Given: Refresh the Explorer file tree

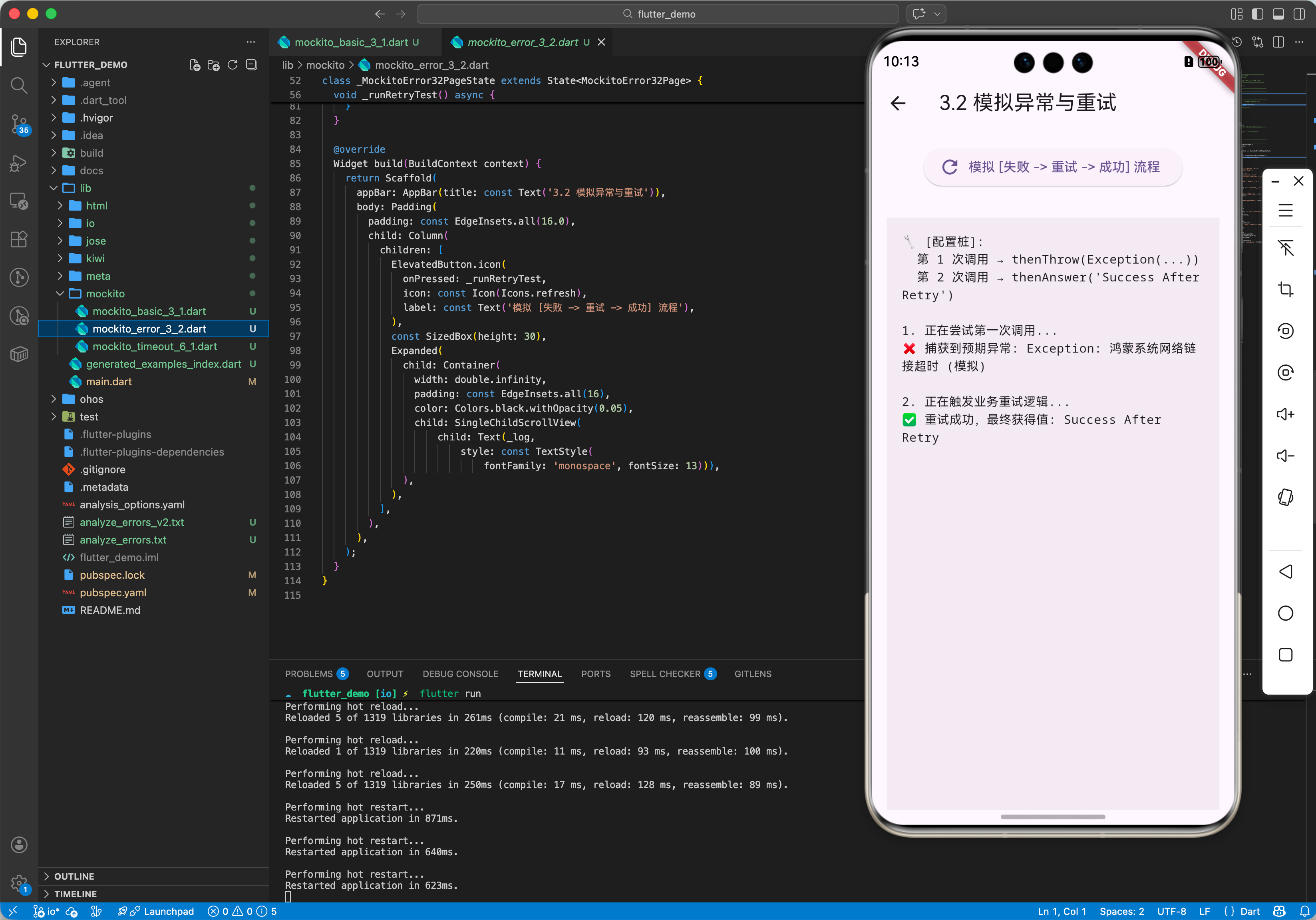Looking at the screenshot, I should 232,65.
